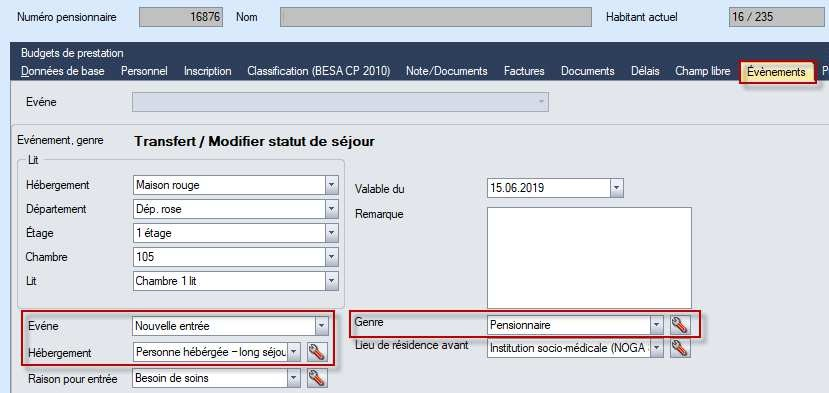This screenshot has height=393, width=829.
Task: Click the Raison pour entrée label
Action: [x=72, y=379]
